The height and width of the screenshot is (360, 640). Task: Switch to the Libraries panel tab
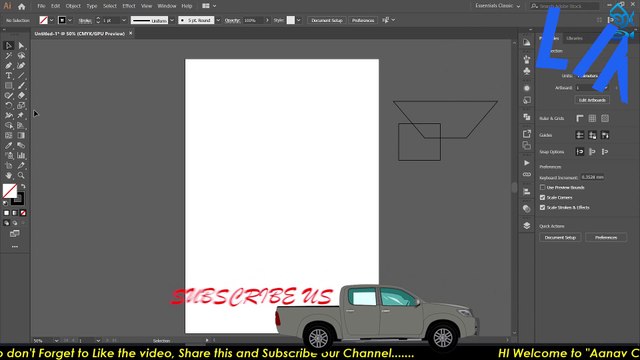[574, 38]
